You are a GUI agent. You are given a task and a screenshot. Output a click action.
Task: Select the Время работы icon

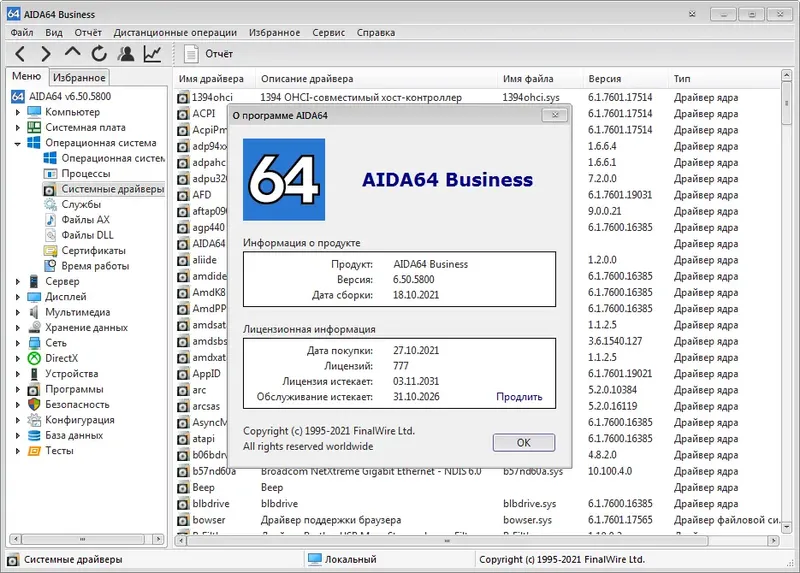[50, 266]
